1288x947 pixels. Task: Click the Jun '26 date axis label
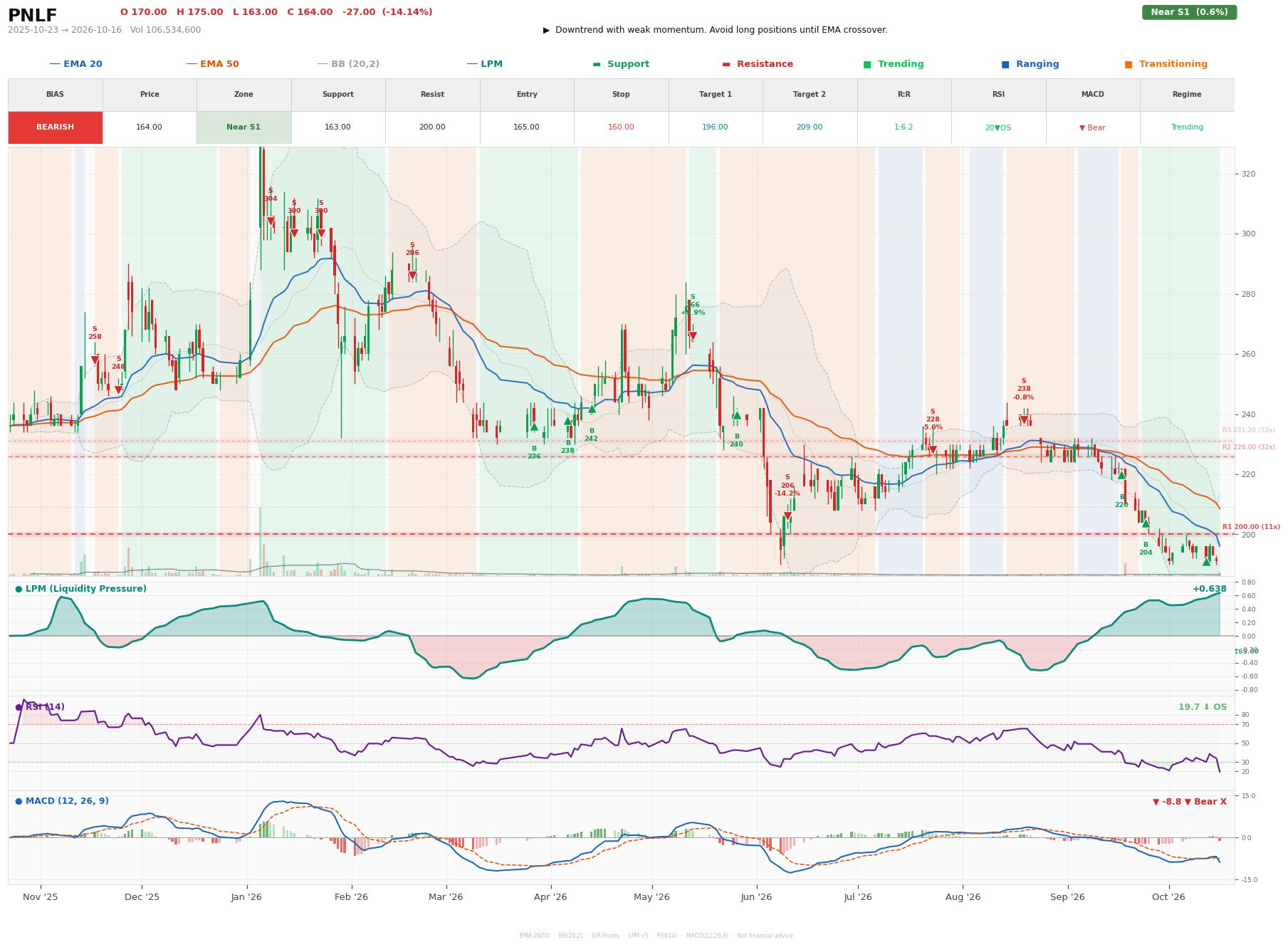point(756,897)
